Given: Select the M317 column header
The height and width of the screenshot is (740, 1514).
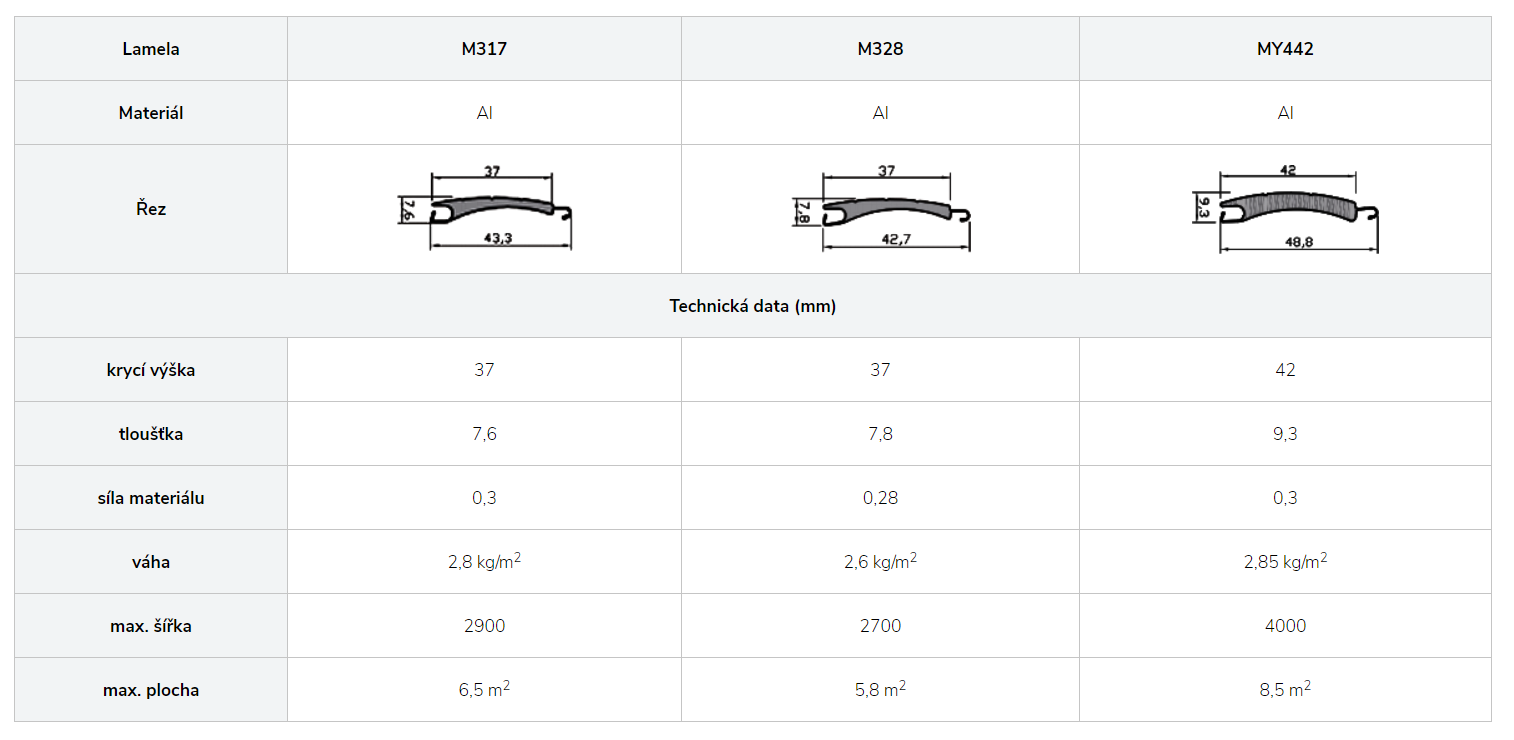Looking at the screenshot, I should pos(484,48).
